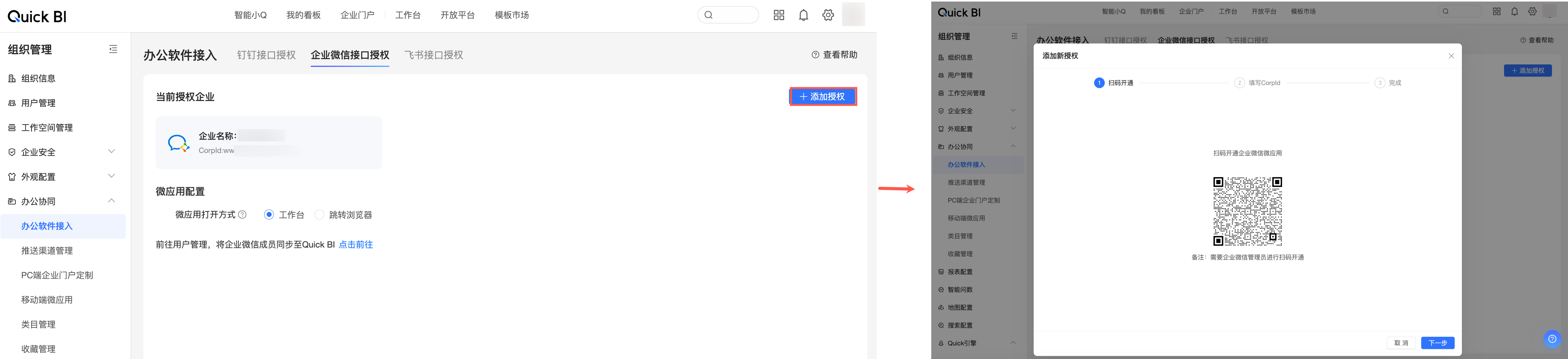This screenshot has height=359, width=1568.
Task: Switch to the 钉钉接口授权 tab in the undimmed page
Action: click(266, 55)
